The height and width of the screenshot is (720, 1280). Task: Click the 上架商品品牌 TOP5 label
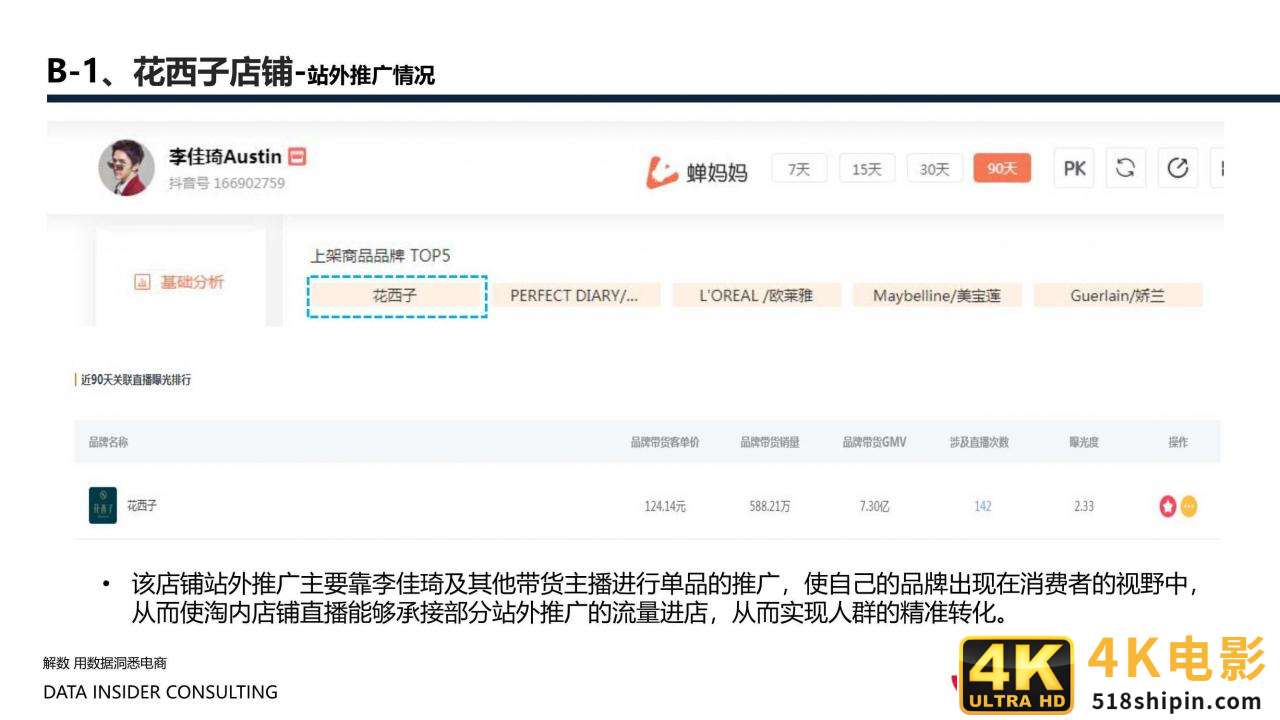click(x=380, y=256)
